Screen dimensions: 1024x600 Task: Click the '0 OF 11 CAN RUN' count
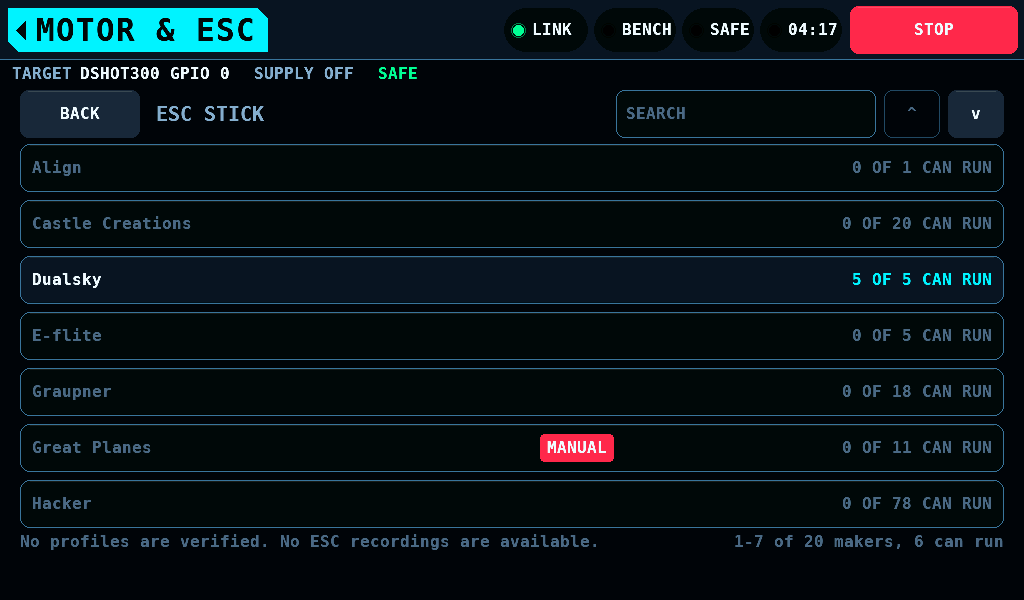(917, 447)
